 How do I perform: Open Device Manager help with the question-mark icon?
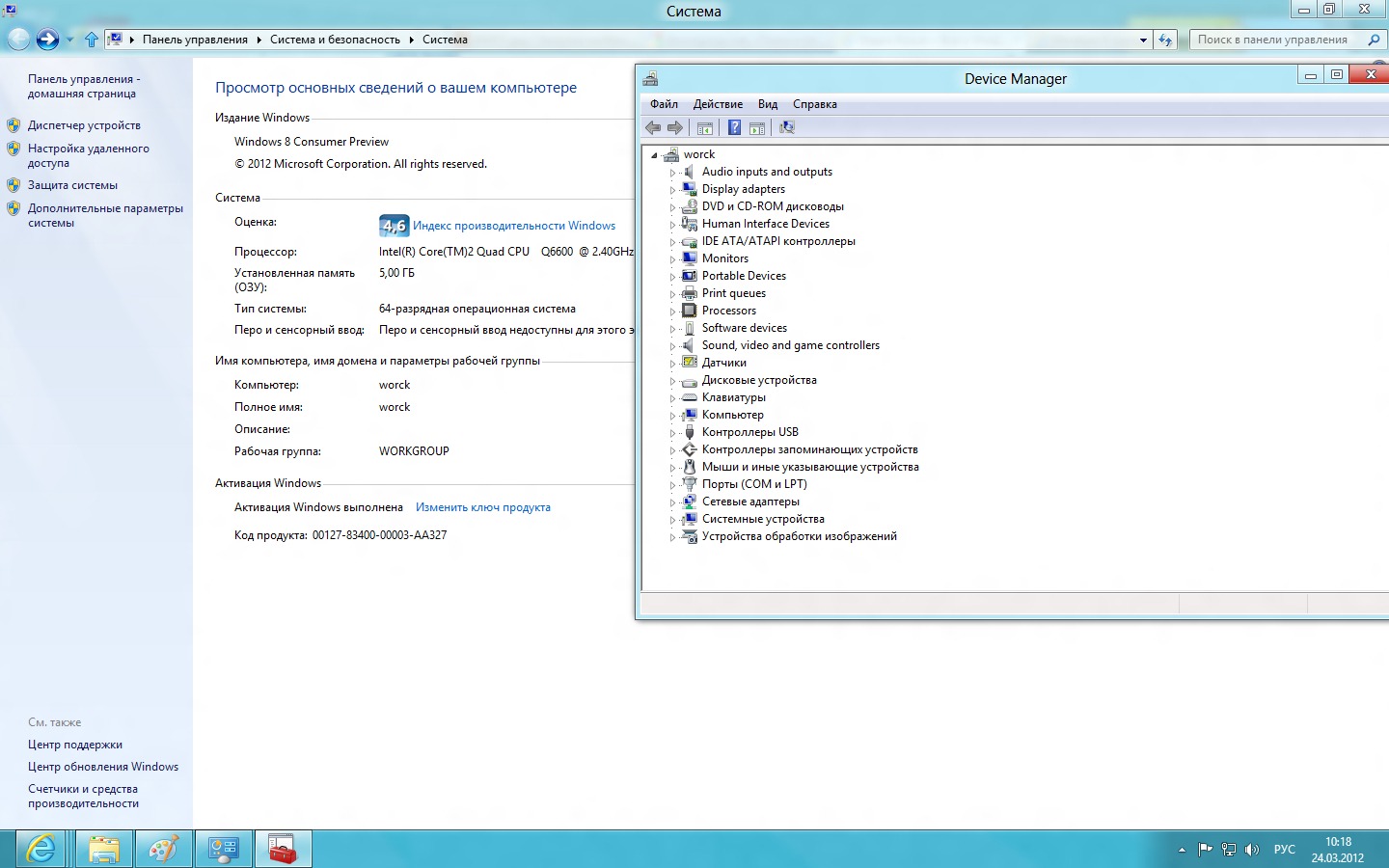(734, 127)
